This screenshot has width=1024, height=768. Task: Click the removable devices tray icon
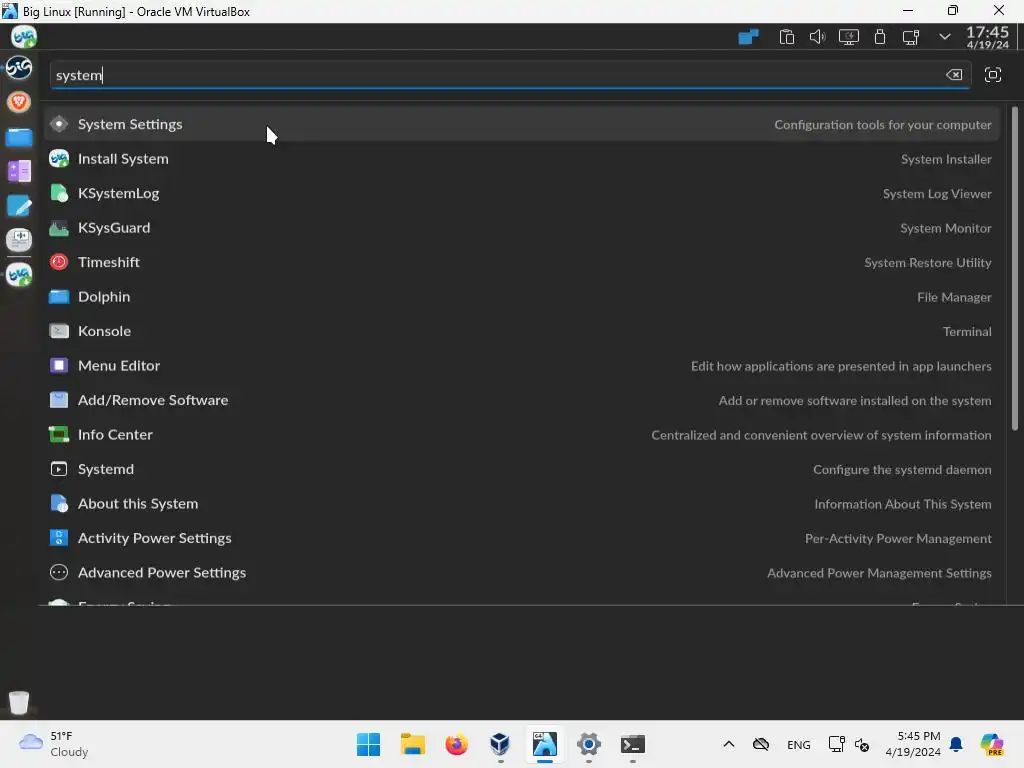(880, 37)
